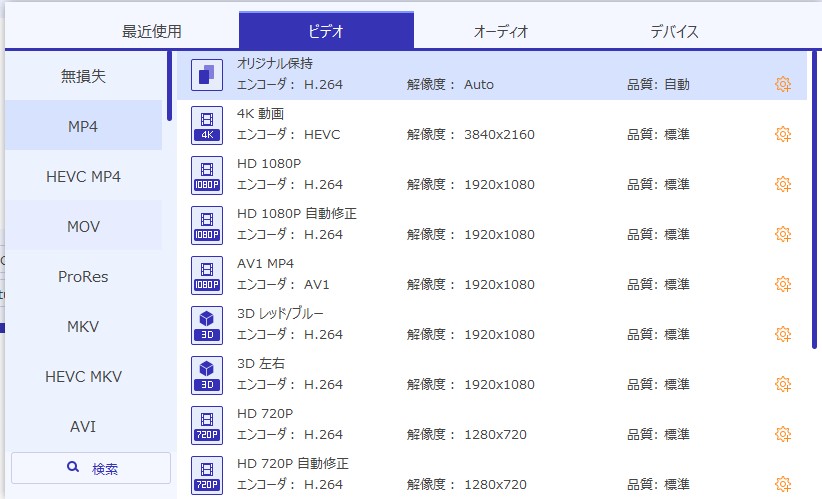Choose the HD 1080P preset title

tap(269, 164)
